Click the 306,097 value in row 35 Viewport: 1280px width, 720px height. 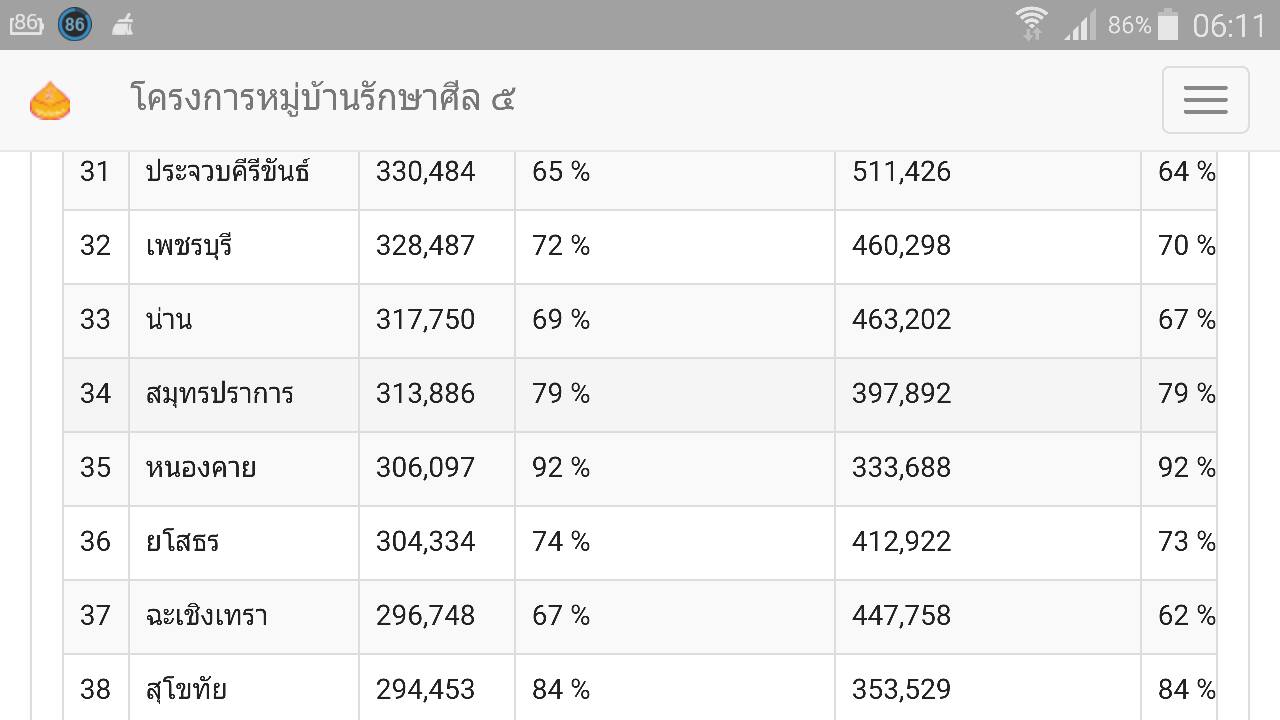425,468
